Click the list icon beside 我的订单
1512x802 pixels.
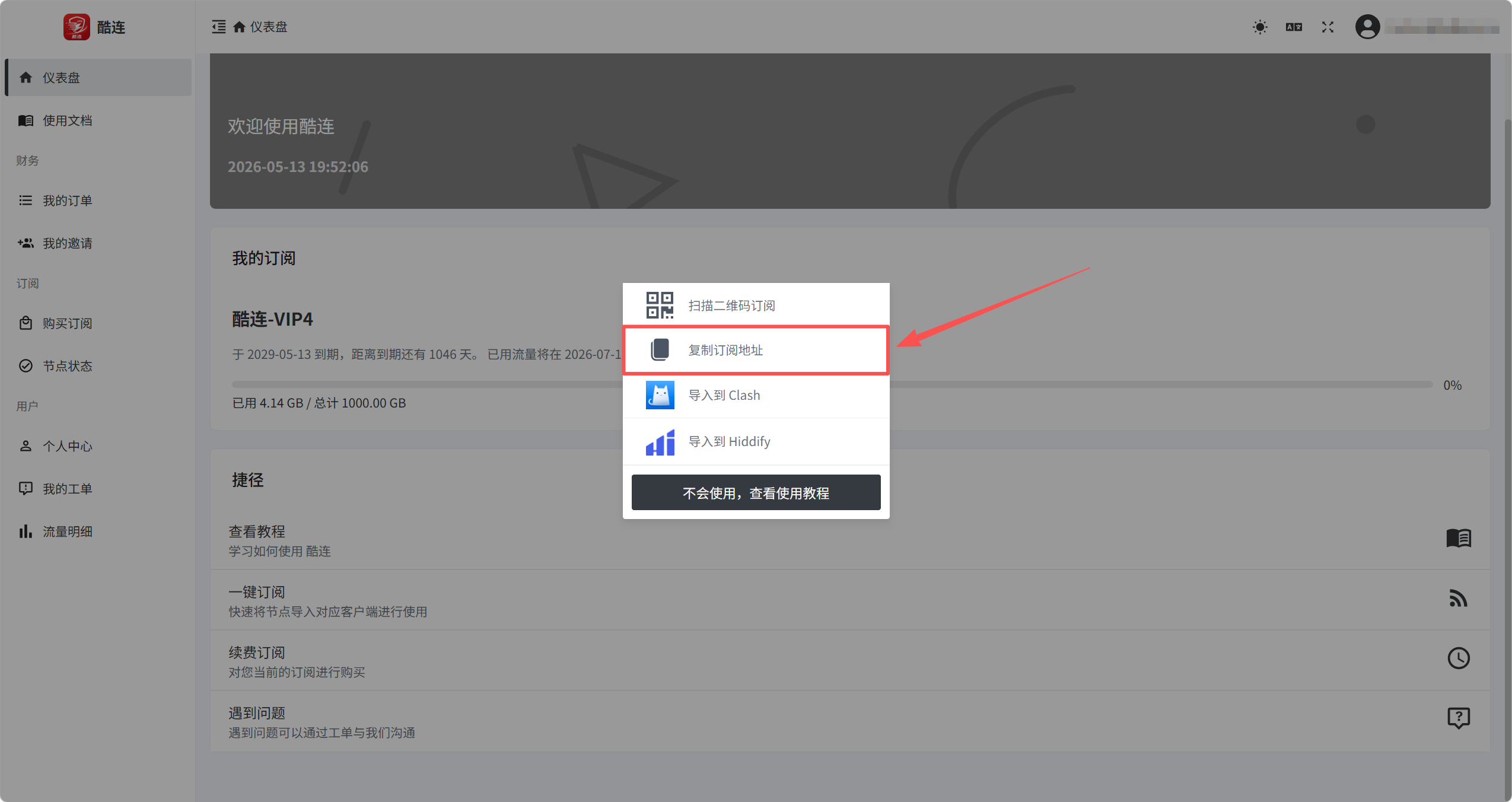[x=26, y=200]
